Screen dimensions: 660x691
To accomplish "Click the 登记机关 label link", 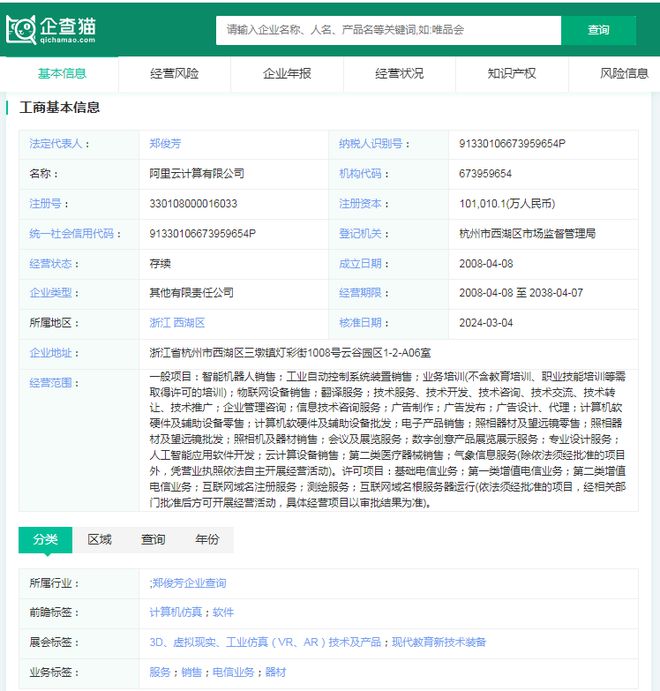I will pyautogui.click(x=360, y=234).
